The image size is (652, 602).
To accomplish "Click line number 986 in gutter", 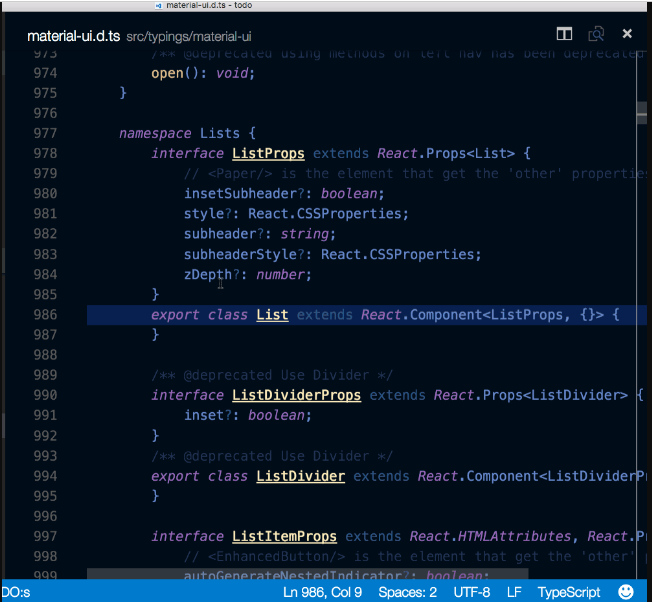I will coord(45,315).
